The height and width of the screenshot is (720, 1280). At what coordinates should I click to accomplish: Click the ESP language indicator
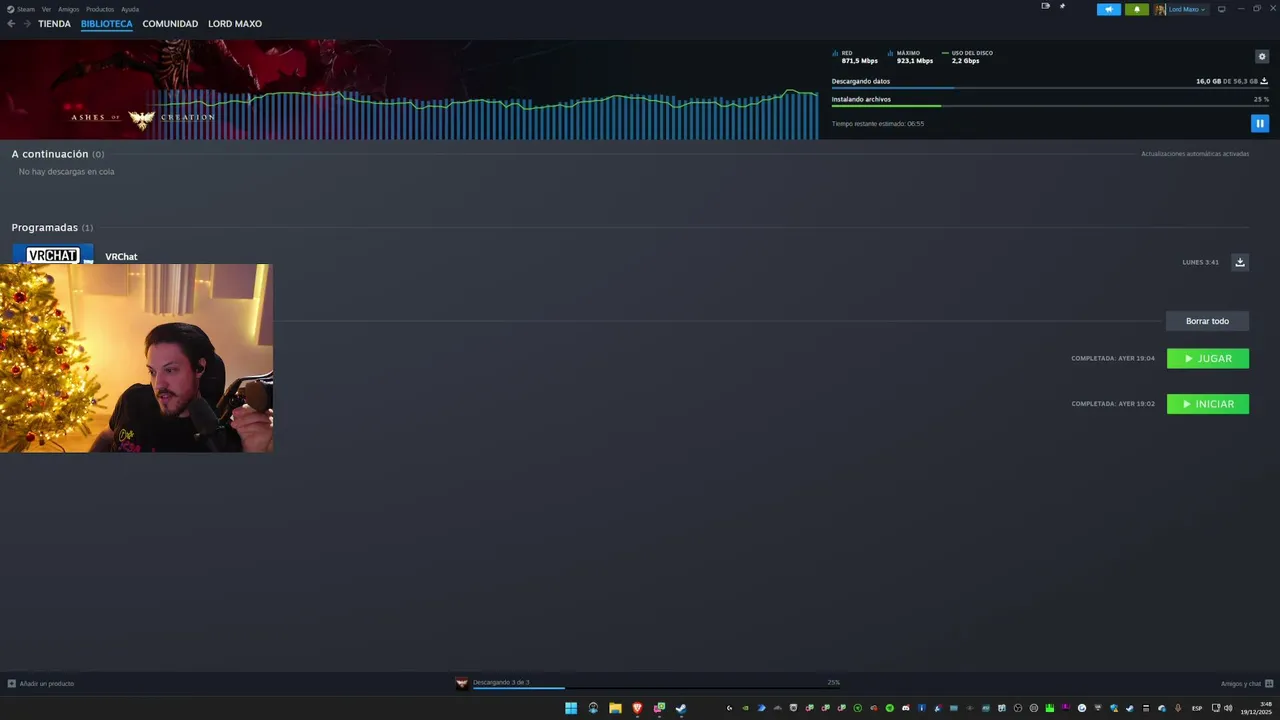(1197, 708)
